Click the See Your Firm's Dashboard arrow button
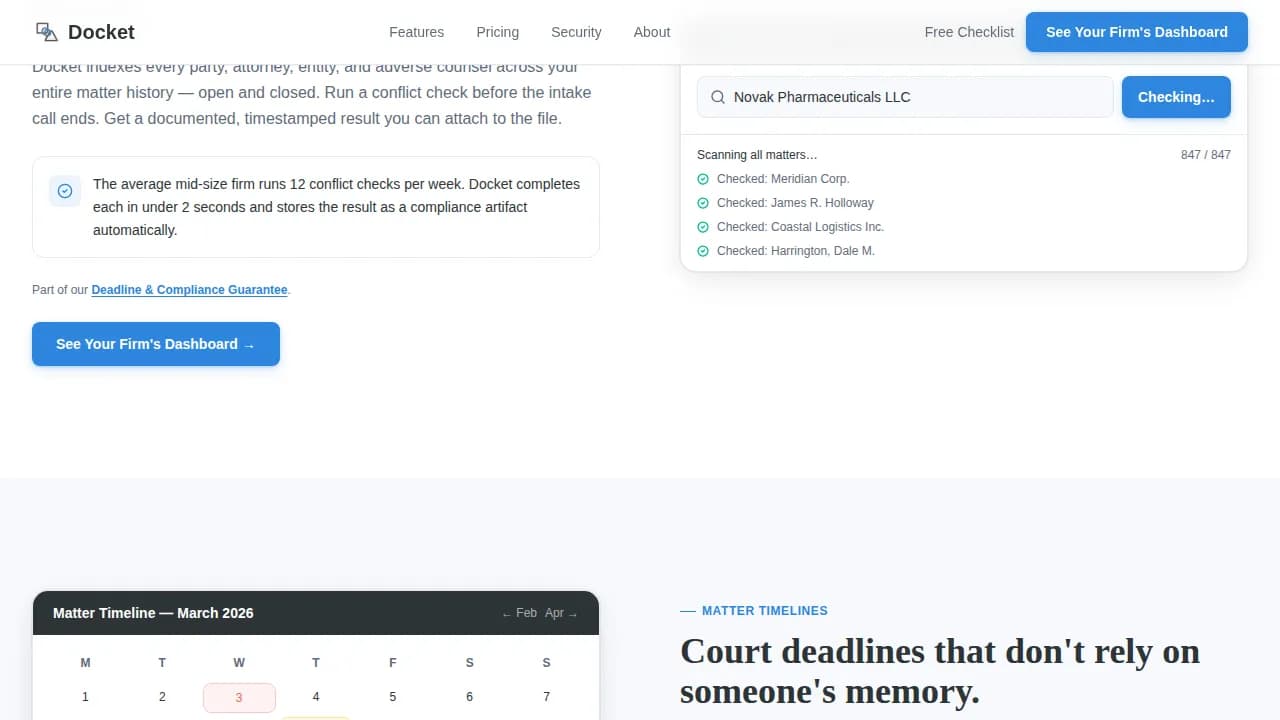1280x720 pixels. (x=155, y=344)
